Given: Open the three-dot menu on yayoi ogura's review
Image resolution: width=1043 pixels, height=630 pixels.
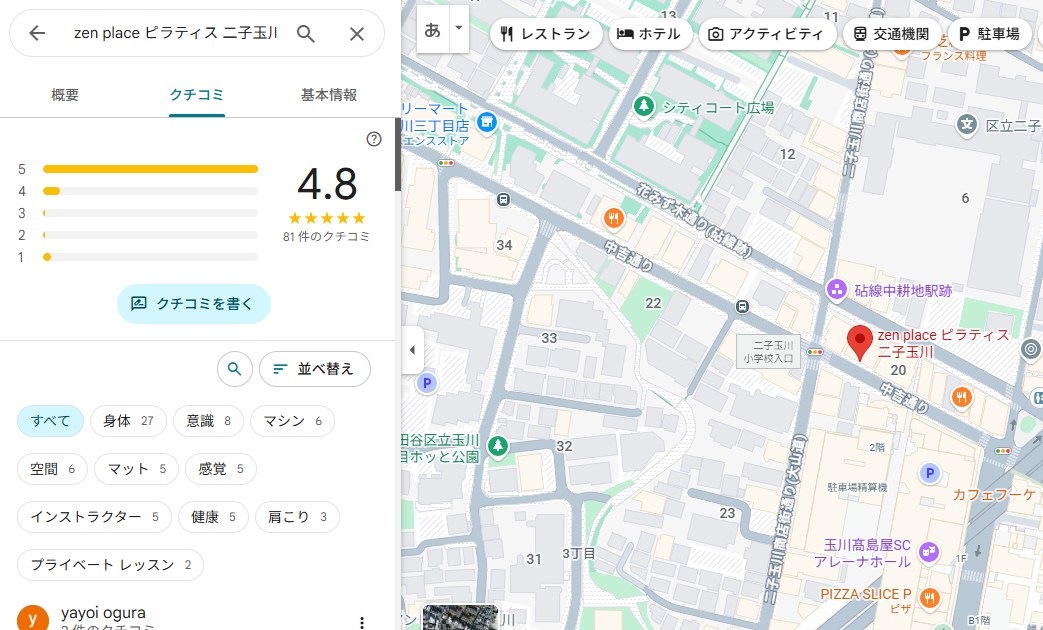Looking at the screenshot, I should tap(361, 622).
